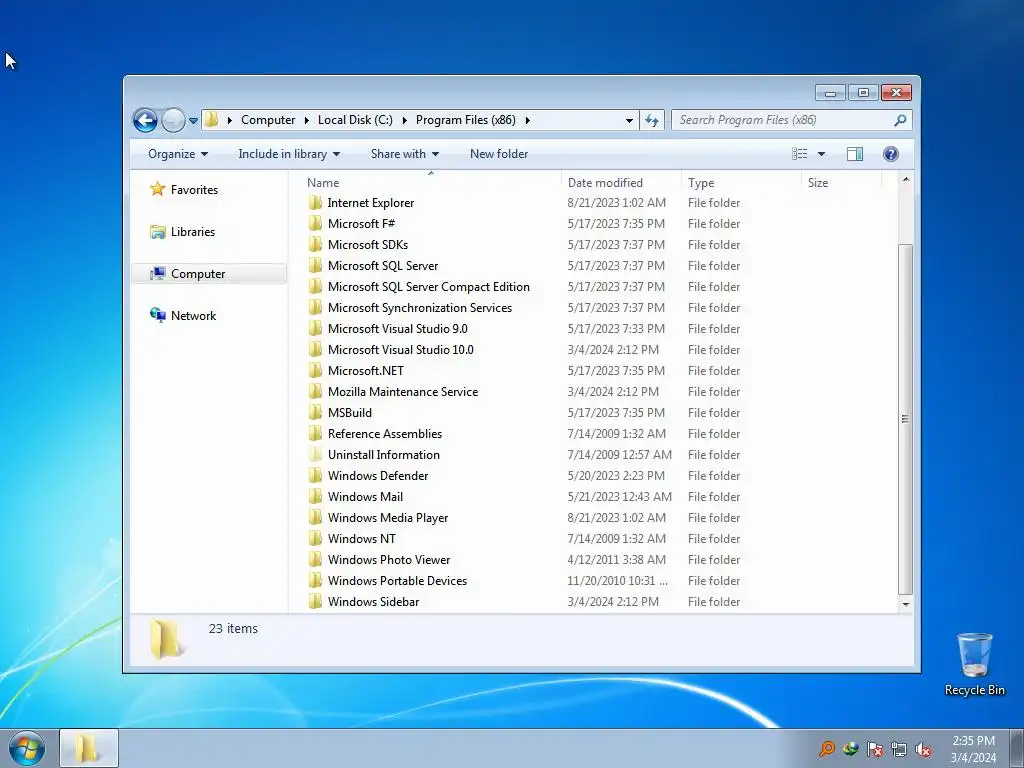This screenshot has height=768, width=1024.
Task: Click the search magnifier icon
Action: (x=900, y=120)
